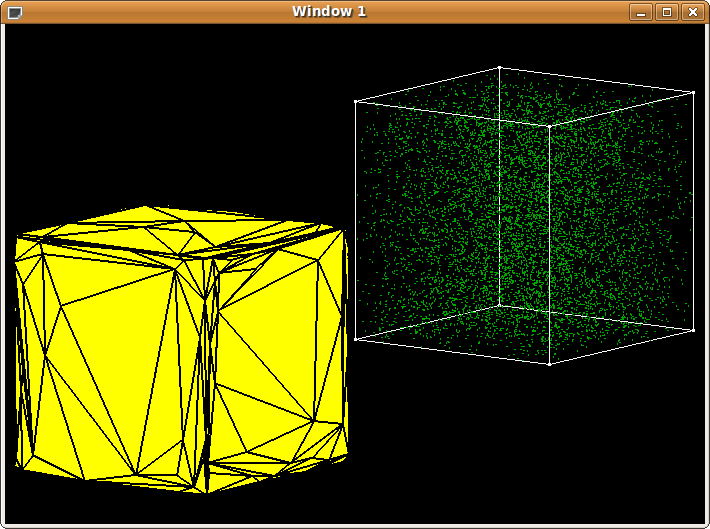The image size is (710, 529).
Task: Click the yellow triangulated cube mesh
Action: pos(181,349)
